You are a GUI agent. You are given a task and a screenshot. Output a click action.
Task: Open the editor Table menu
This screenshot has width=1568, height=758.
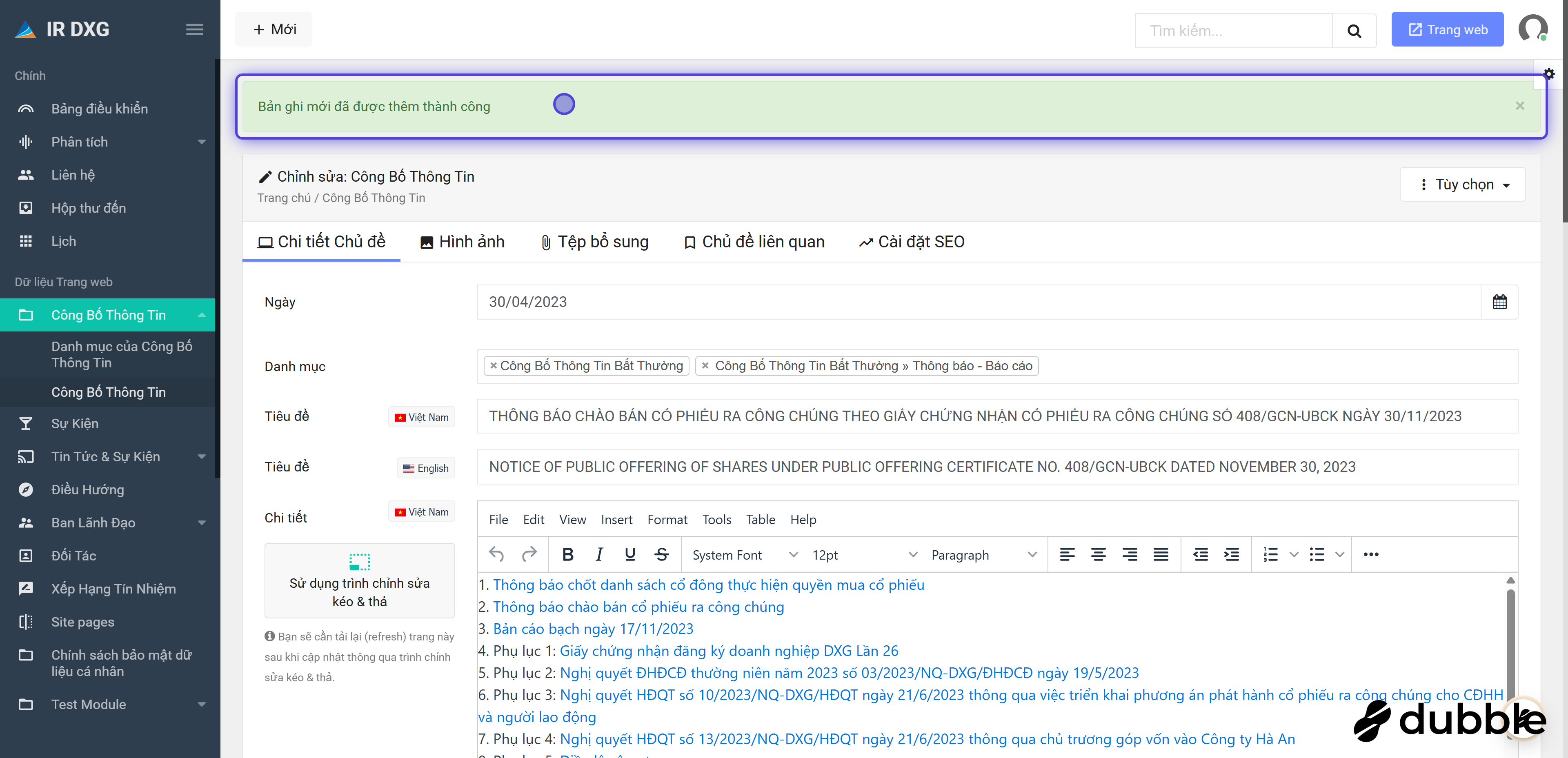coord(760,519)
